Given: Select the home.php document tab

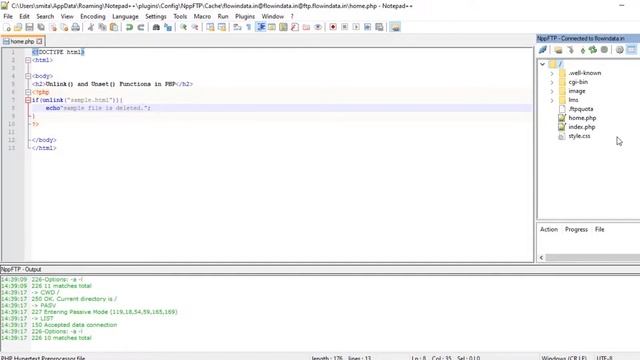Looking at the screenshot, I should (22, 42).
